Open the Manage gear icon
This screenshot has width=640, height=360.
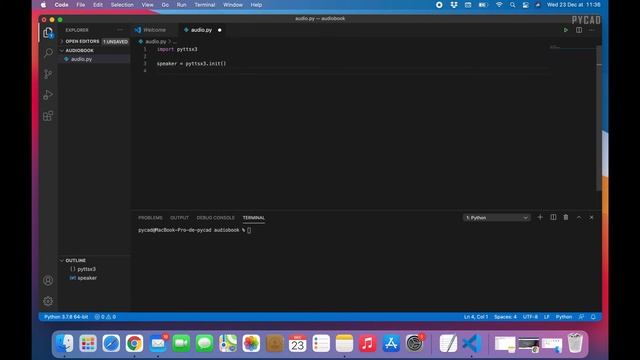tap(48, 301)
